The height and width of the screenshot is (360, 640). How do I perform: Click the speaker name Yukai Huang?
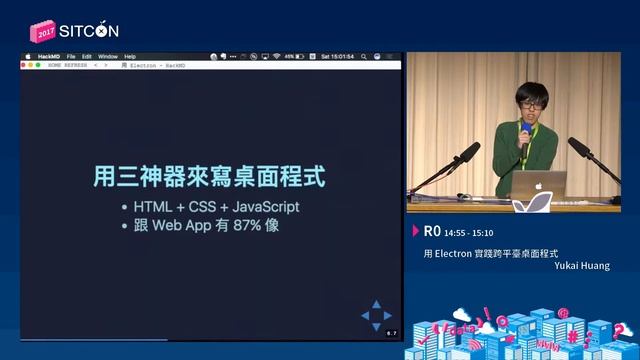click(x=582, y=266)
